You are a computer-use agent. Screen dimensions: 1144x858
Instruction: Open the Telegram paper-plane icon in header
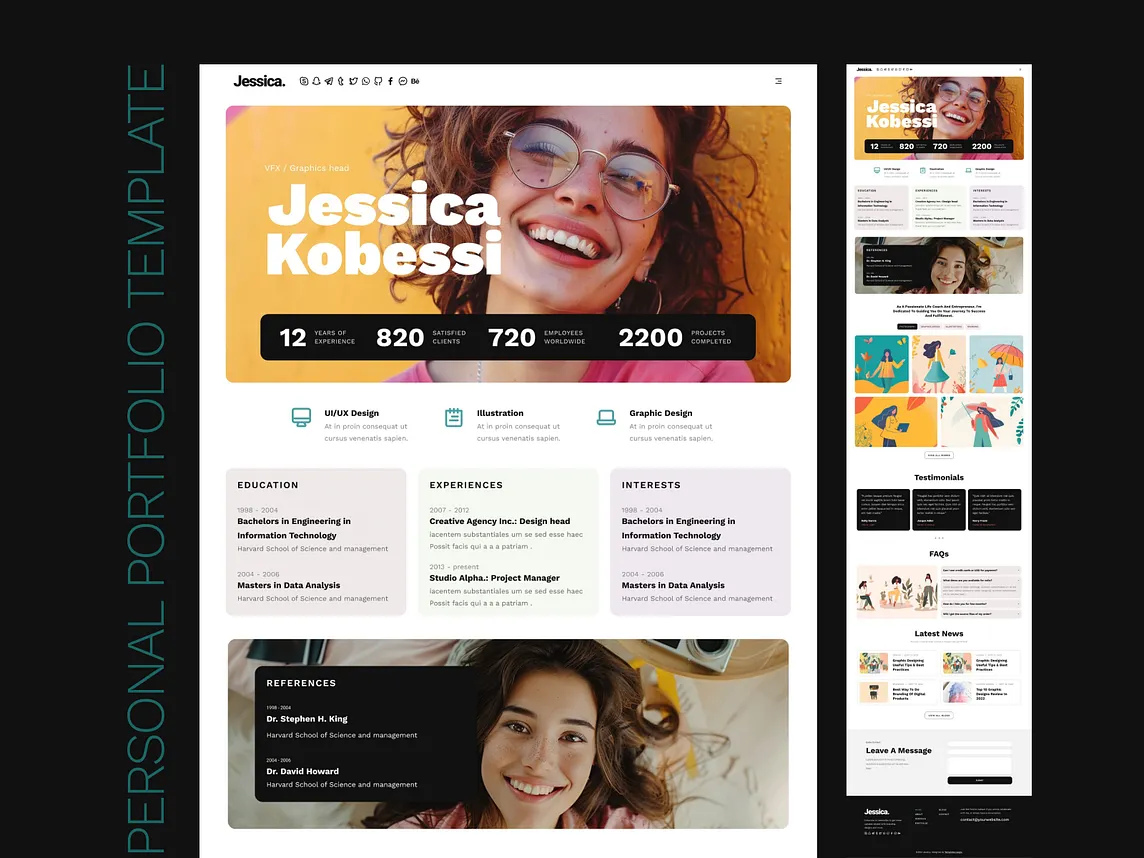(x=329, y=81)
